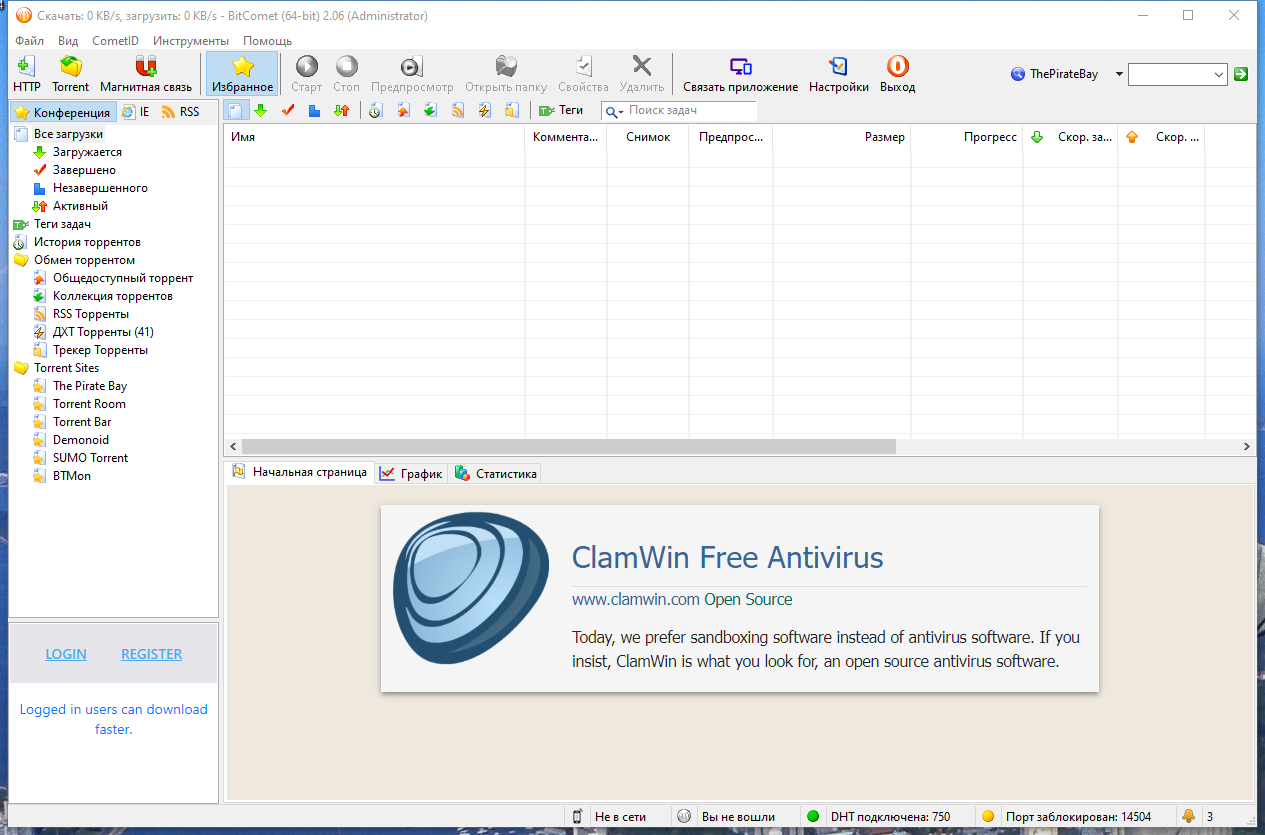Click the Выход exit icon
The image size is (1265, 835).
tap(897, 68)
